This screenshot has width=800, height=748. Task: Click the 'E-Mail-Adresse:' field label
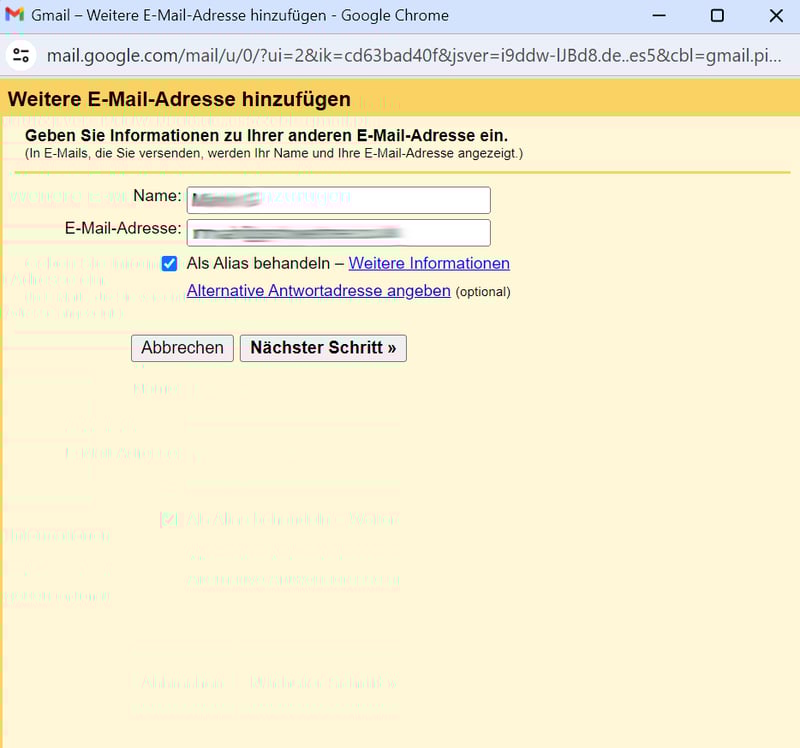[x=123, y=228]
